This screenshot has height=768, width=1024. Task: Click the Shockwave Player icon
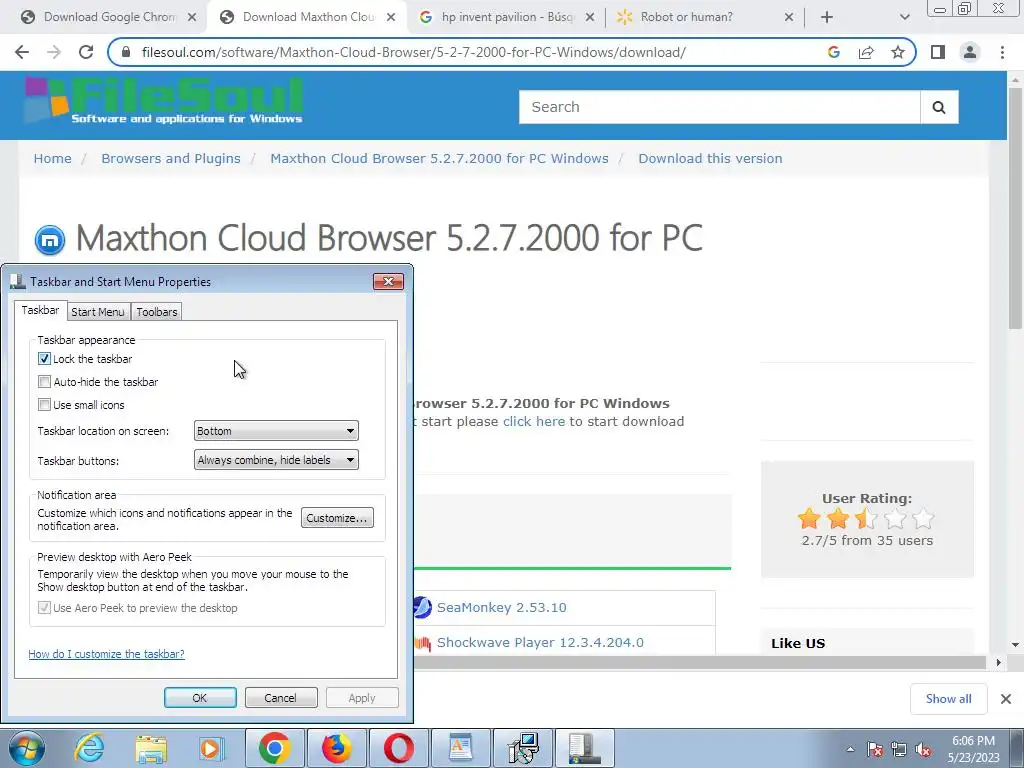[x=423, y=643]
